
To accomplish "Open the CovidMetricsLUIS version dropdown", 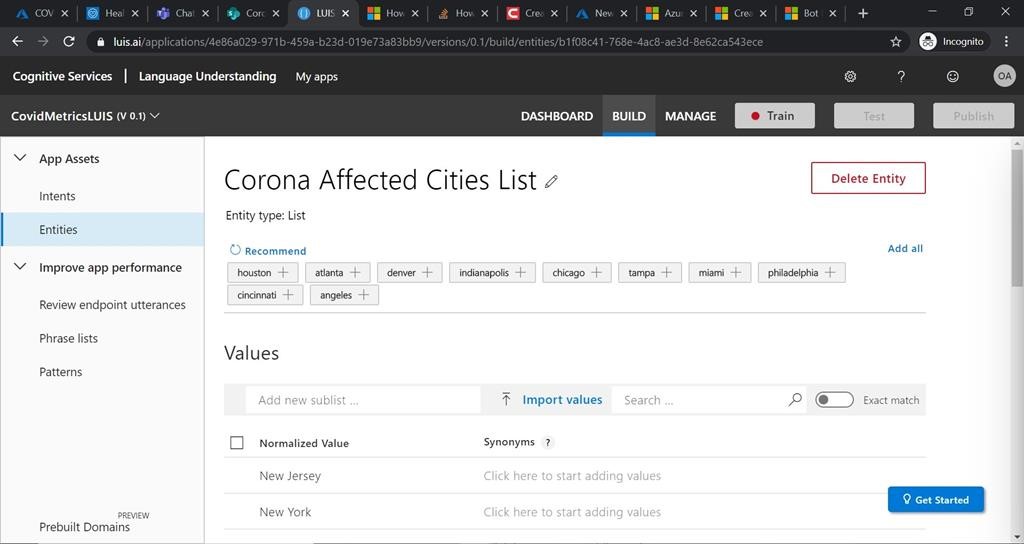I will click(x=155, y=116).
